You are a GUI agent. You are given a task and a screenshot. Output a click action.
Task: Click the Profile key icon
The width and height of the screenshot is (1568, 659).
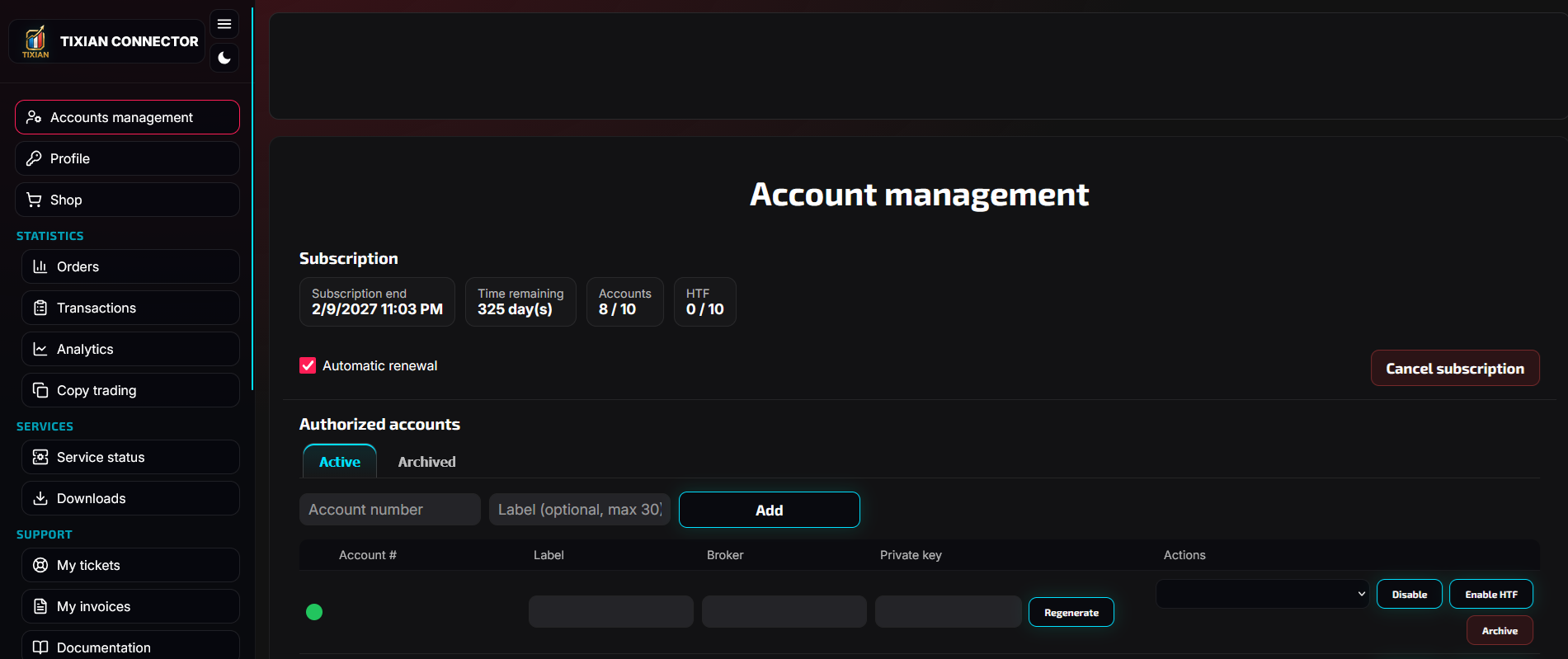(x=34, y=158)
